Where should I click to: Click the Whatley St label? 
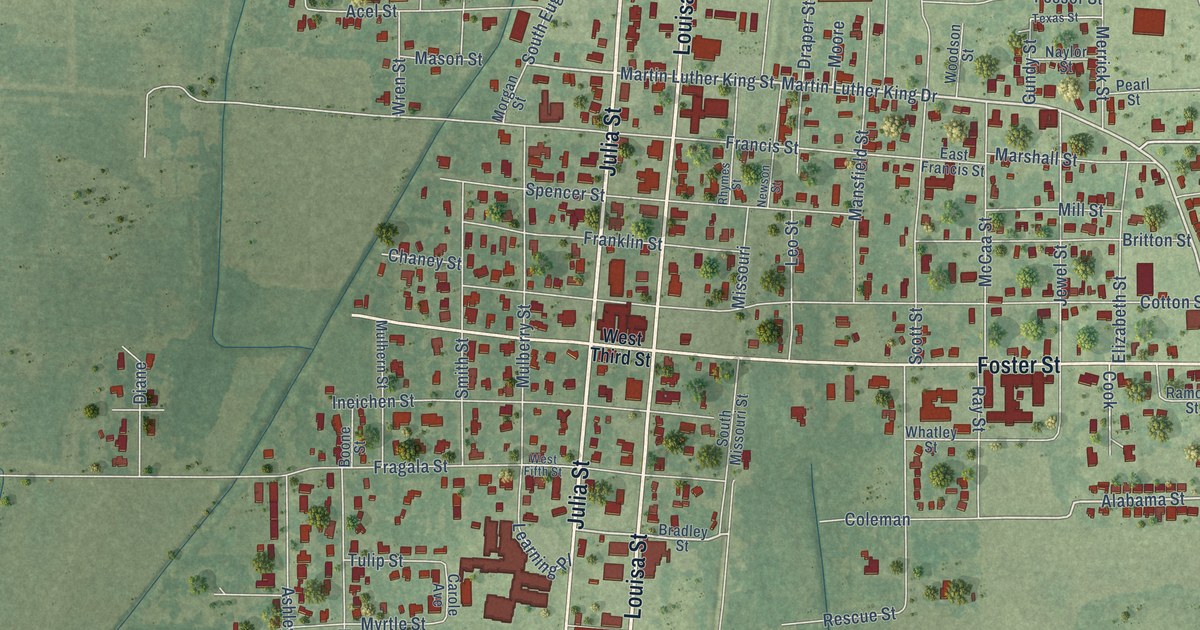pyautogui.click(x=931, y=438)
